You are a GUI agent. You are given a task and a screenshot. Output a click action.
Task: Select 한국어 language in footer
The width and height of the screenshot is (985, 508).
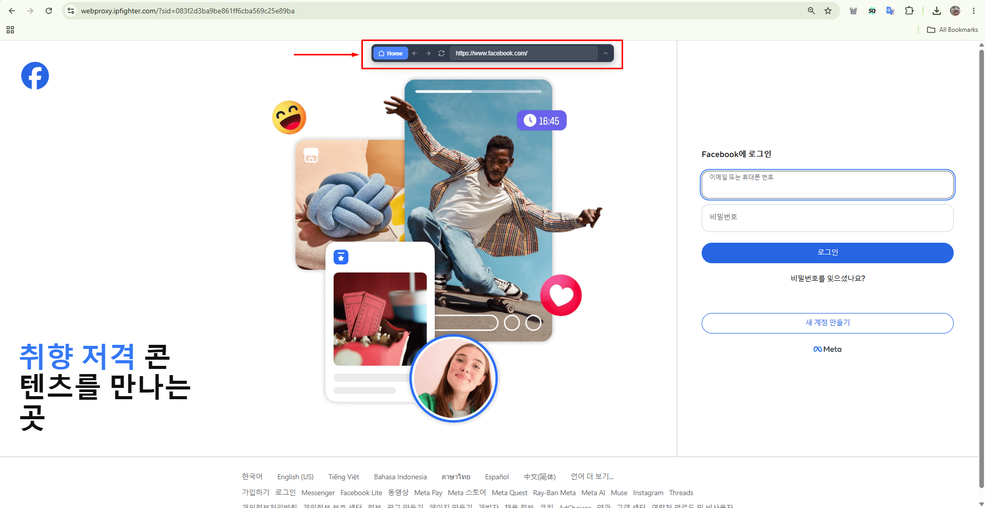click(253, 477)
